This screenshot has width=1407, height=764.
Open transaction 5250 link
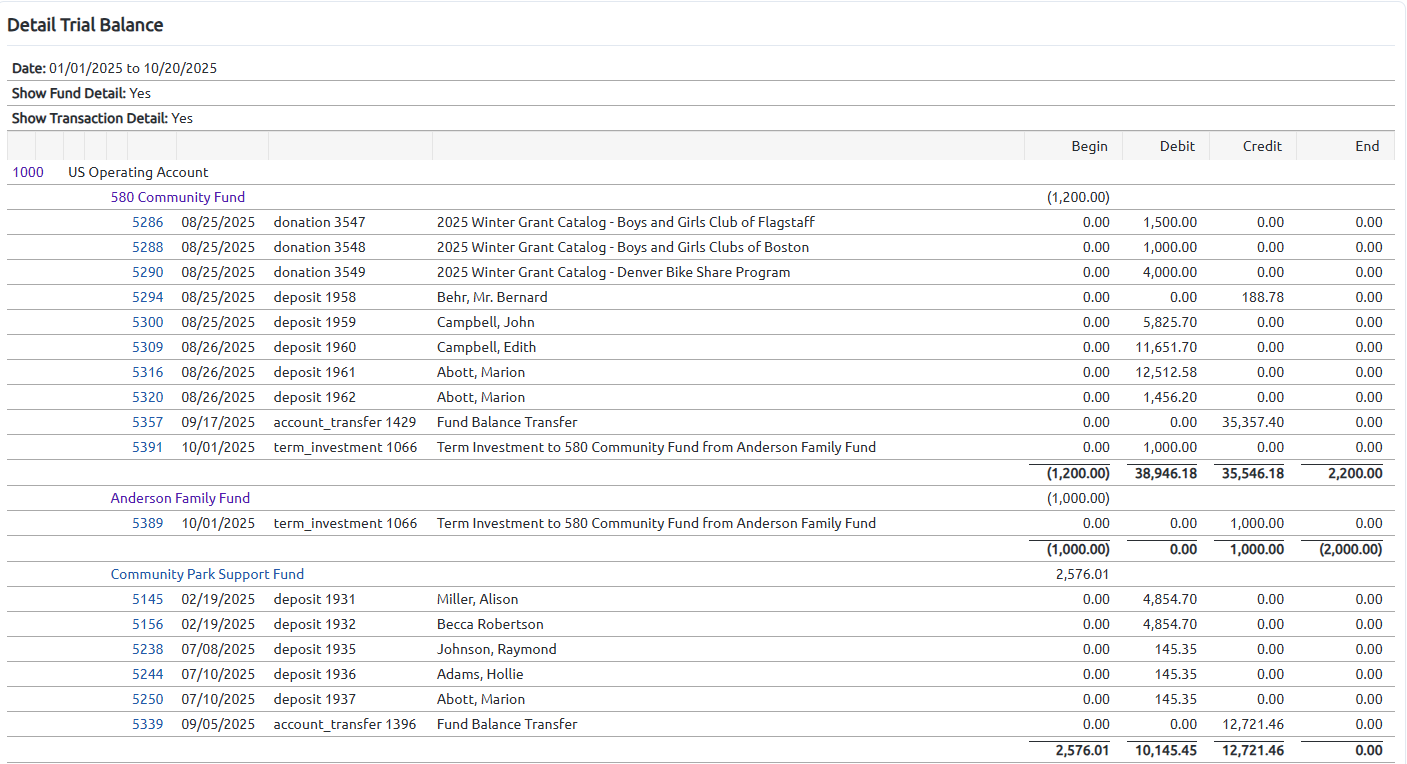pyautogui.click(x=147, y=699)
